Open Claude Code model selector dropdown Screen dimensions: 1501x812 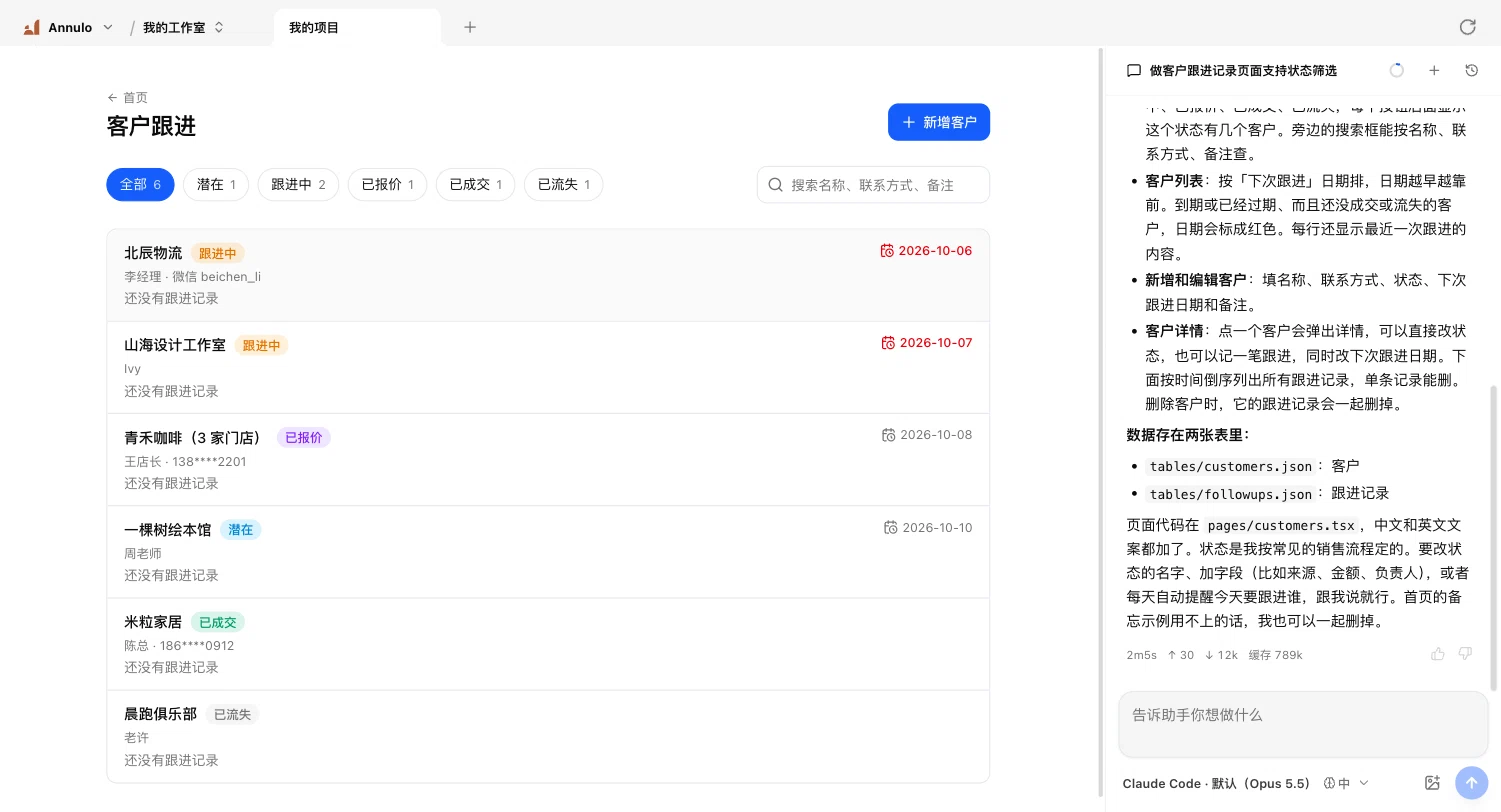pyautogui.click(x=1246, y=783)
